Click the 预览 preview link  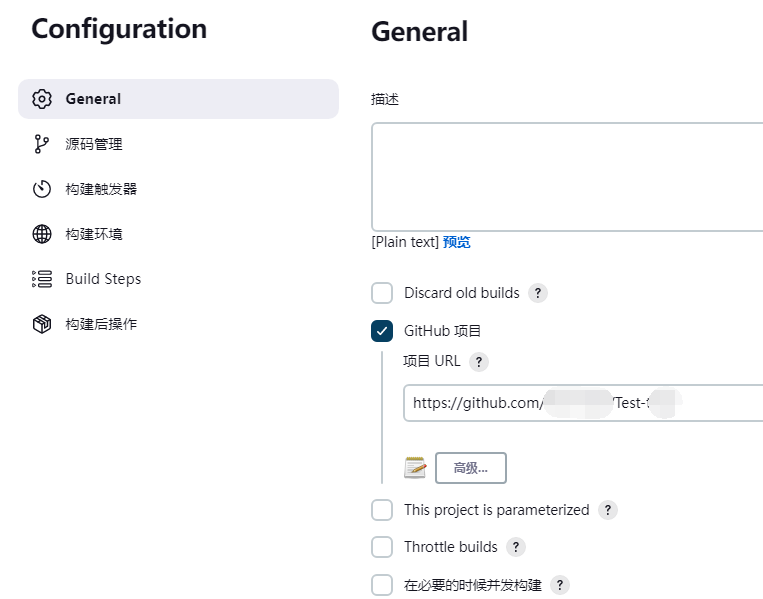tap(457, 242)
